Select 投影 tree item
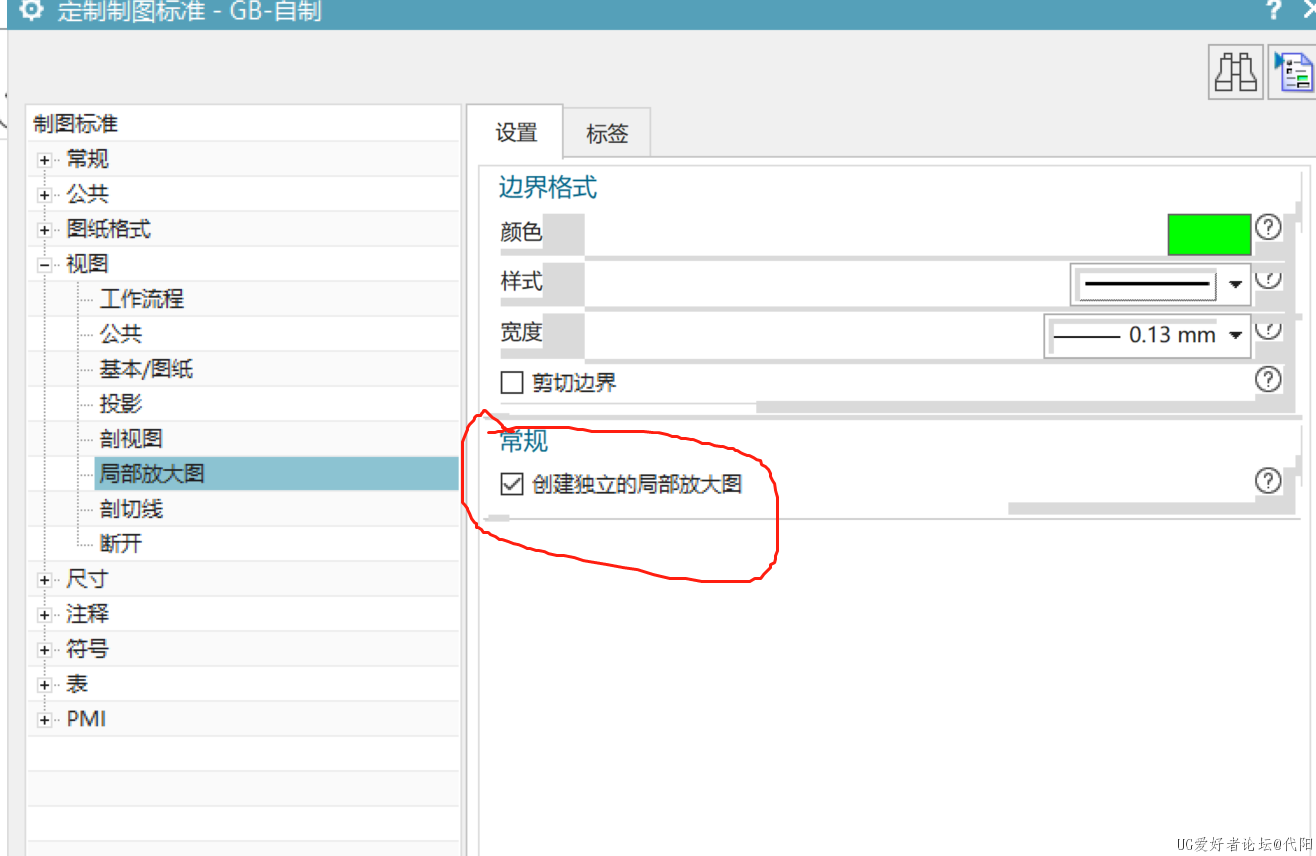1316x856 pixels. (121, 404)
